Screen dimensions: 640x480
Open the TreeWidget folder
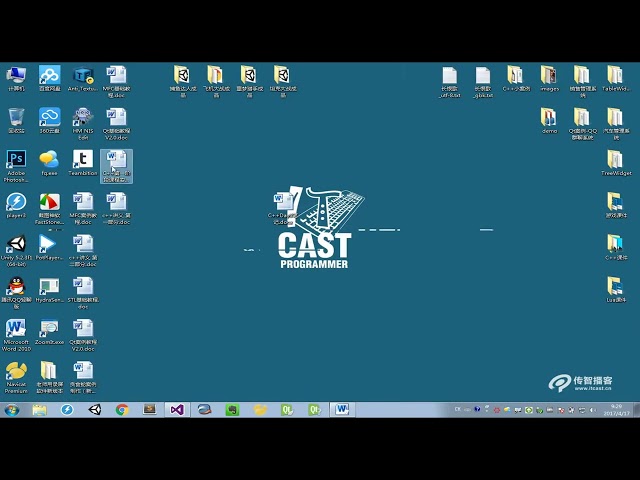coord(615,161)
